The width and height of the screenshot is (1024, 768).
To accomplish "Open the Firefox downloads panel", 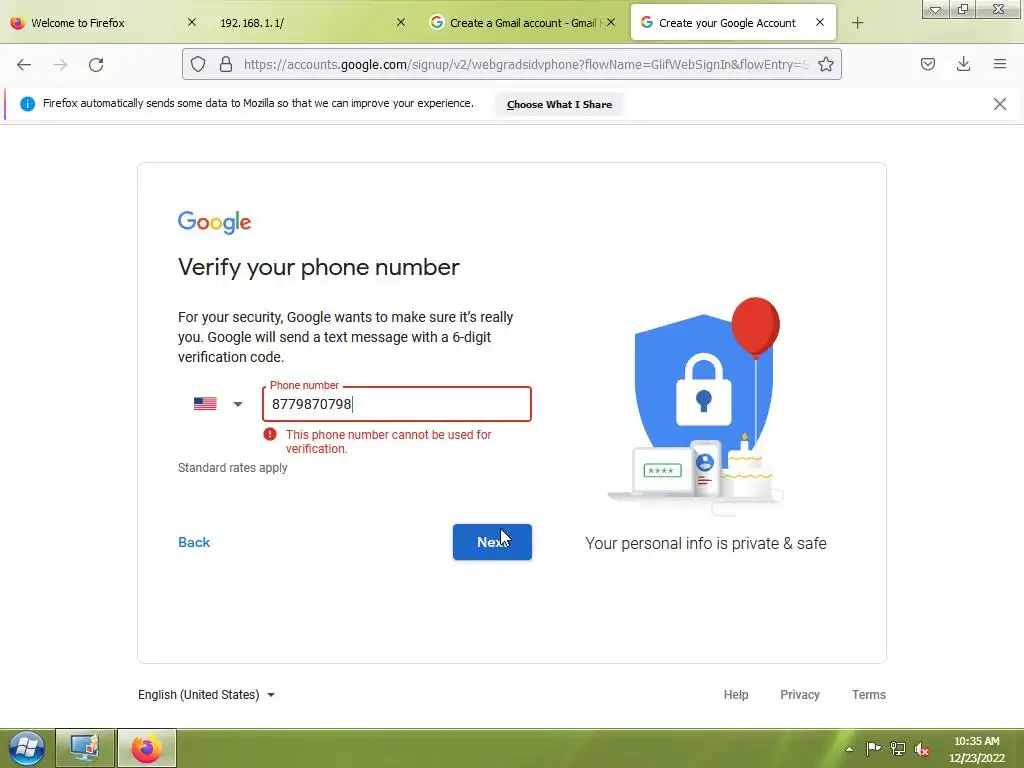I will [963, 64].
